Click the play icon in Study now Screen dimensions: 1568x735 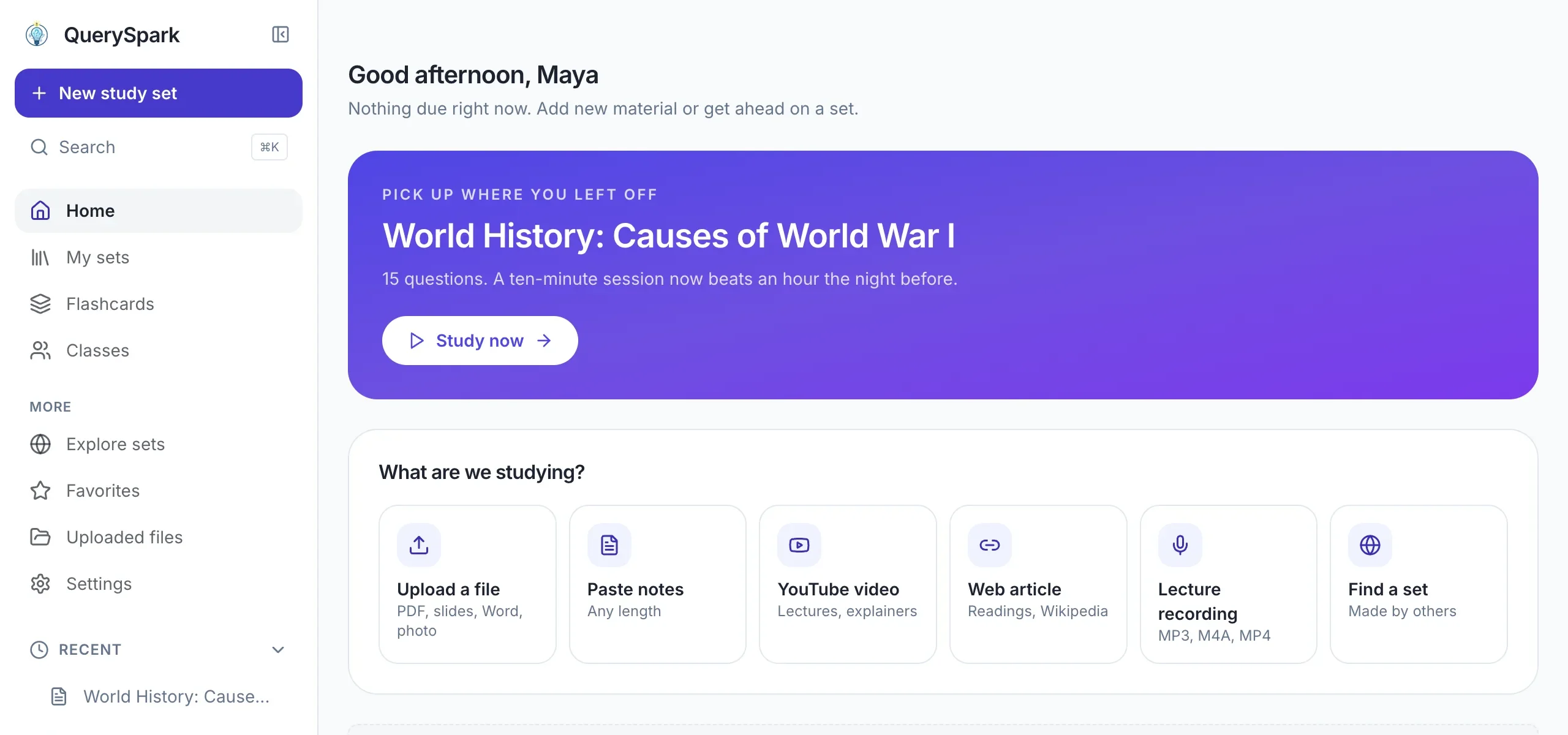[417, 341]
